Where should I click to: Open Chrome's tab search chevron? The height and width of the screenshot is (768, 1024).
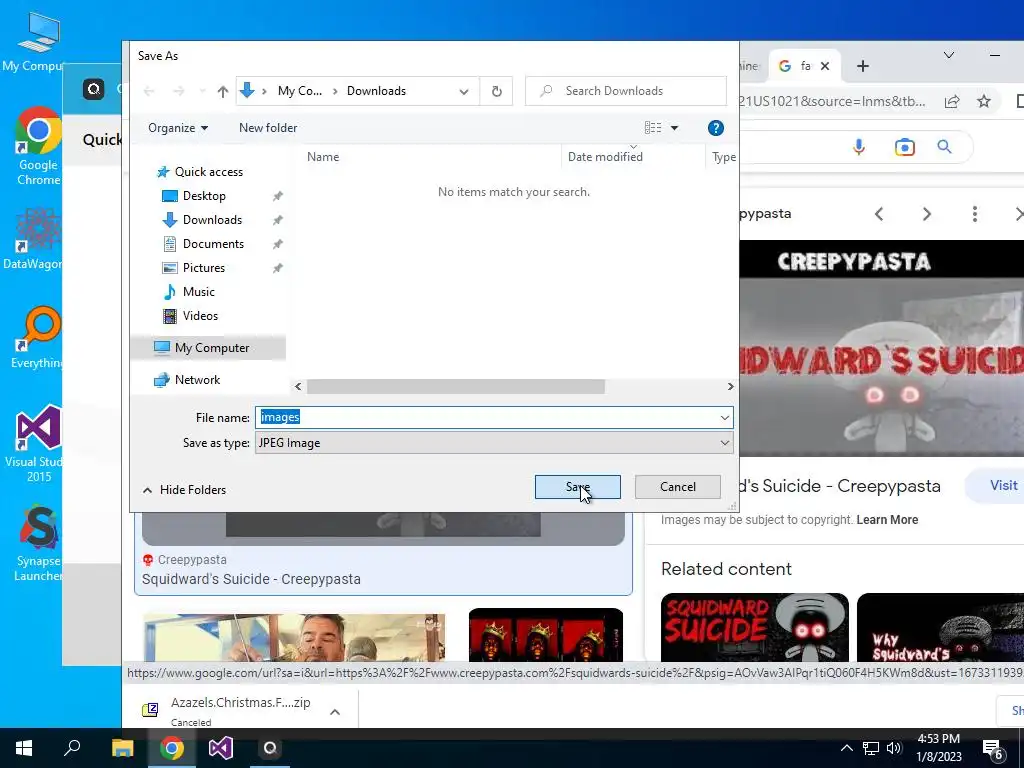point(949,56)
